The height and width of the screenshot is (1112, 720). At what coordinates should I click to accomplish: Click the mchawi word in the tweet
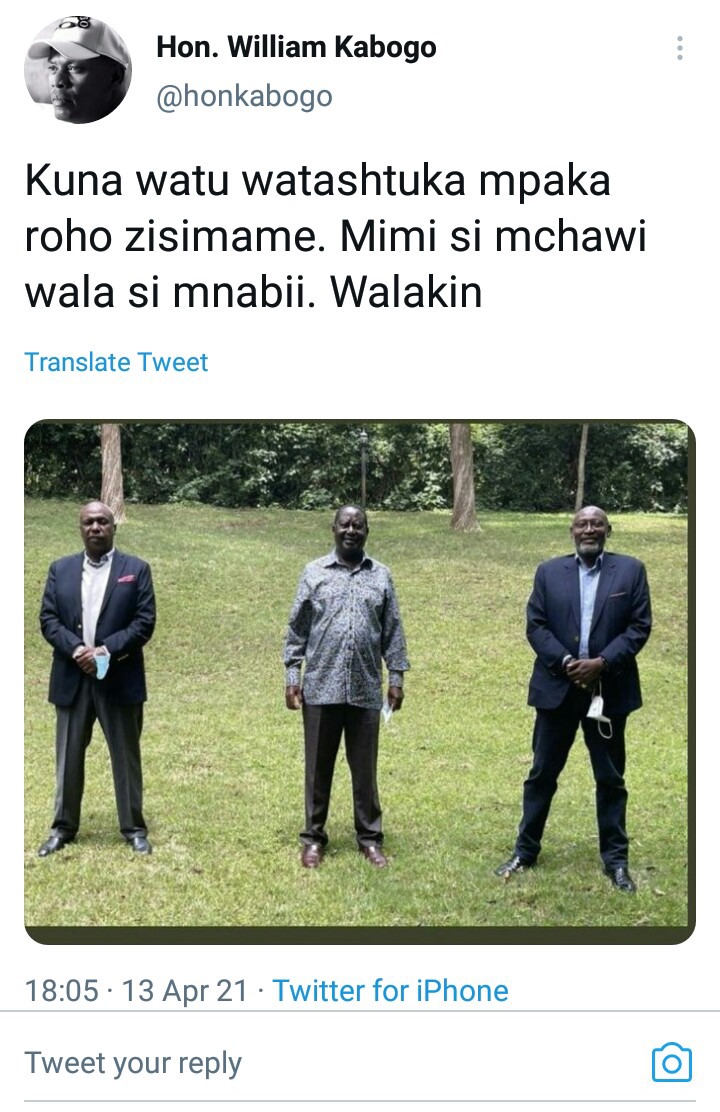[x=570, y=236]
